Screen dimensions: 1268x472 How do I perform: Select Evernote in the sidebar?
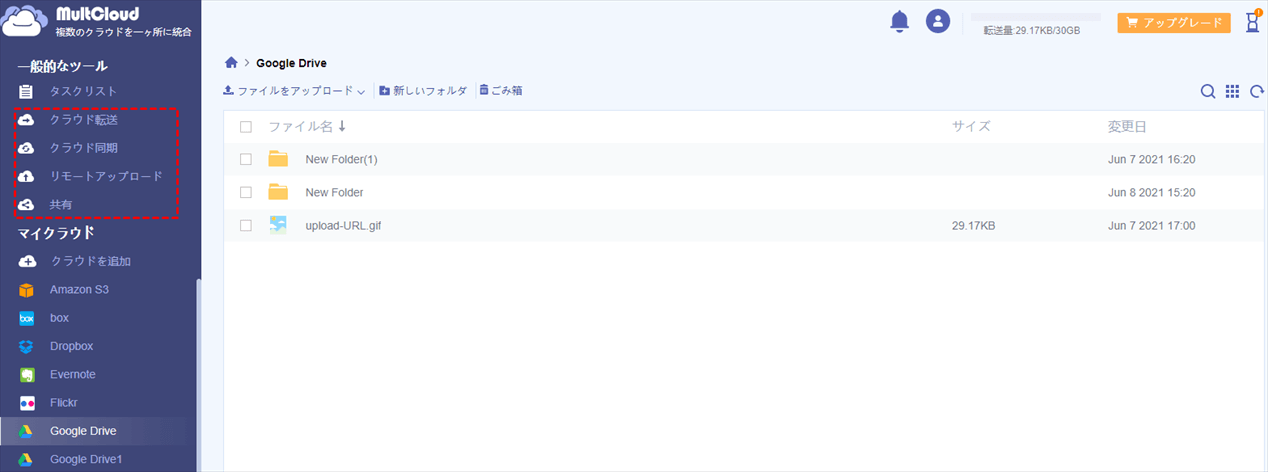73,374
